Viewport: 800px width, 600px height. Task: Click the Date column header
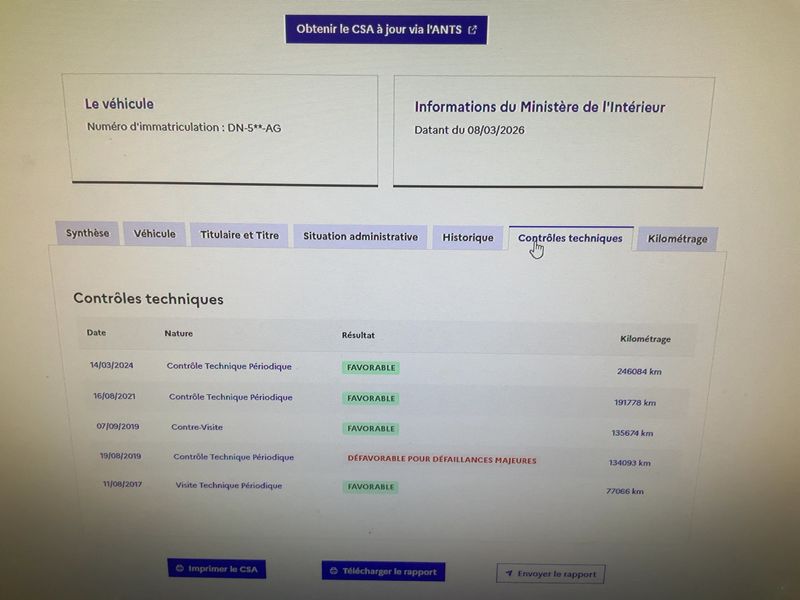point(96,333)
